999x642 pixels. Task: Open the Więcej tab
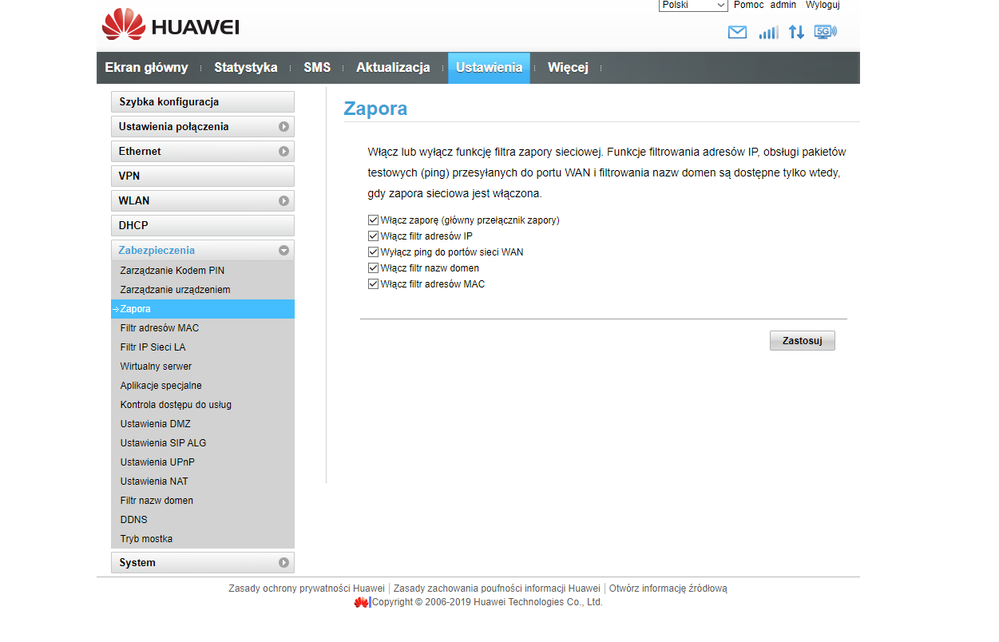tap(568, 68)
